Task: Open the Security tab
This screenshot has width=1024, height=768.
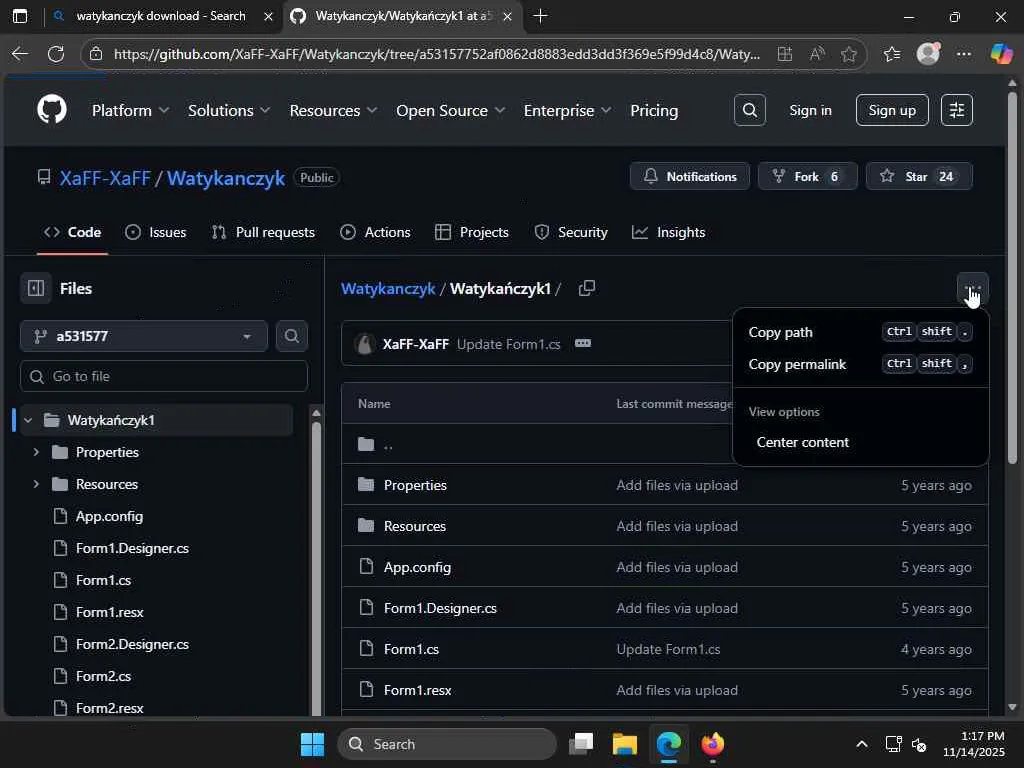Action: 571,232
